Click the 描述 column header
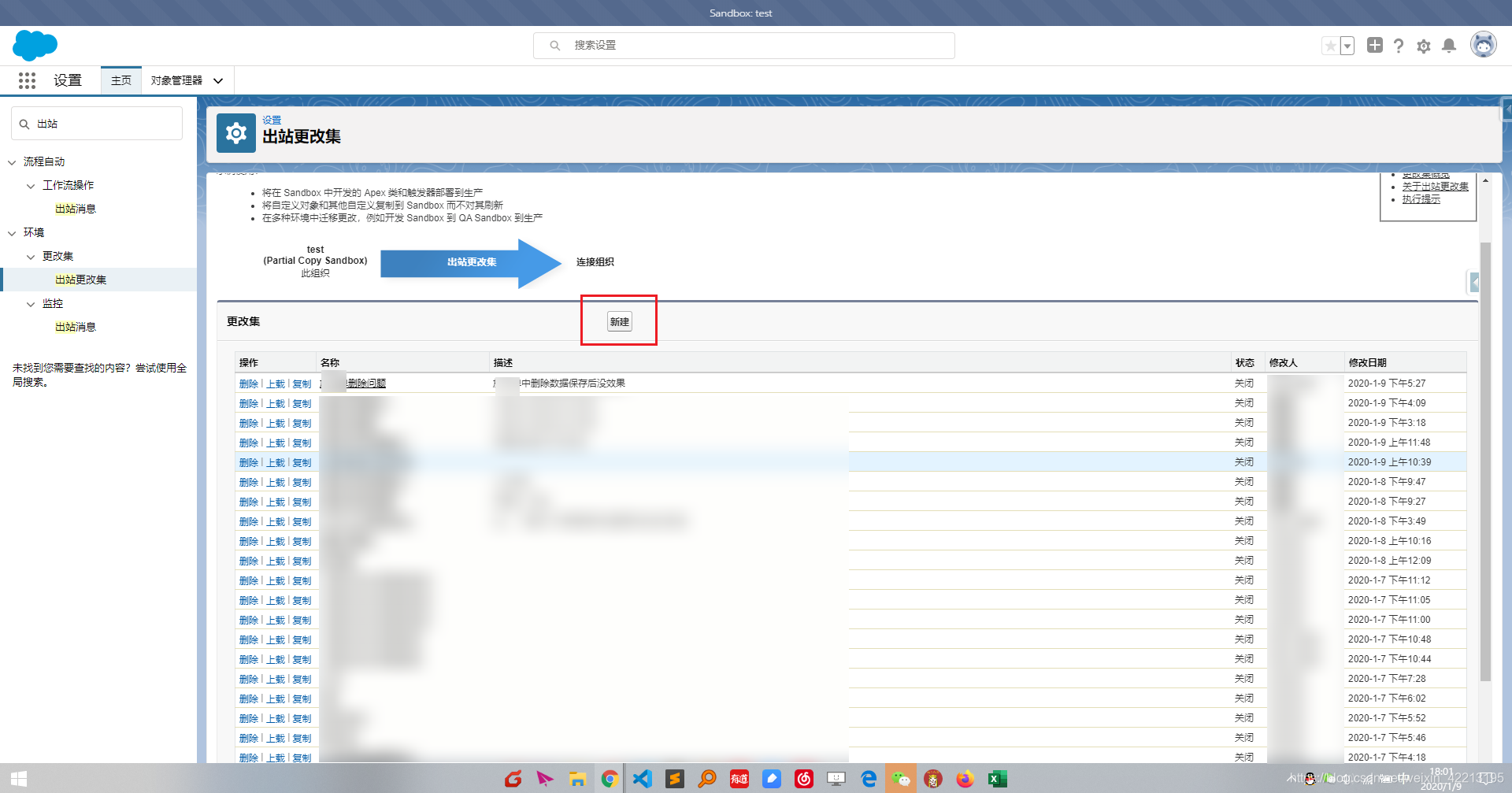The height and width of the screenshot is (793, 1512). 503,363
